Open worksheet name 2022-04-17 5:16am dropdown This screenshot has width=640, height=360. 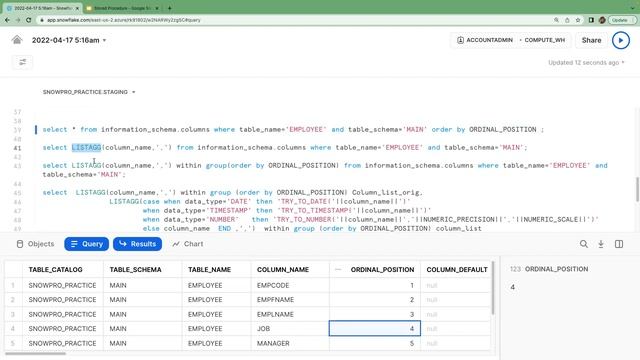pyautogui.click(x=69, y=40)
